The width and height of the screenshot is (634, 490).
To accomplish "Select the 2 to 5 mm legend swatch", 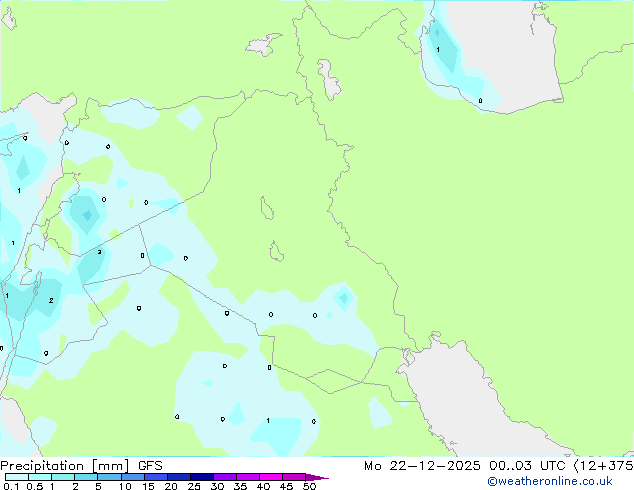I will coord(86,477).
